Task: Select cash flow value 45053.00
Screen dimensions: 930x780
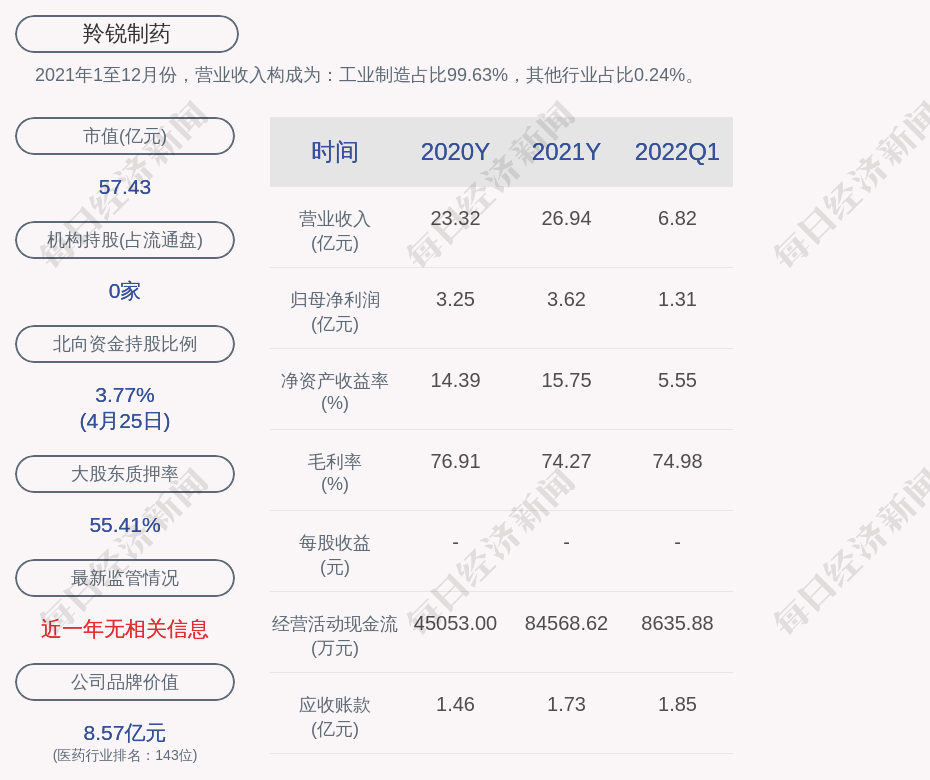Action: pos(455,623)
